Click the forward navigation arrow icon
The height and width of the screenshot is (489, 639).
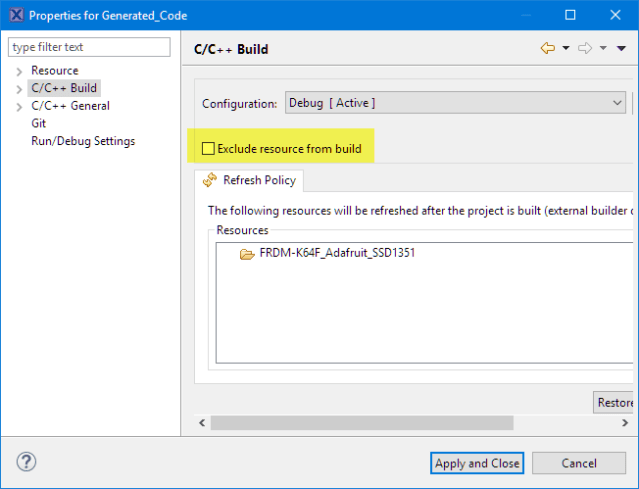click(x=586, y=48)
